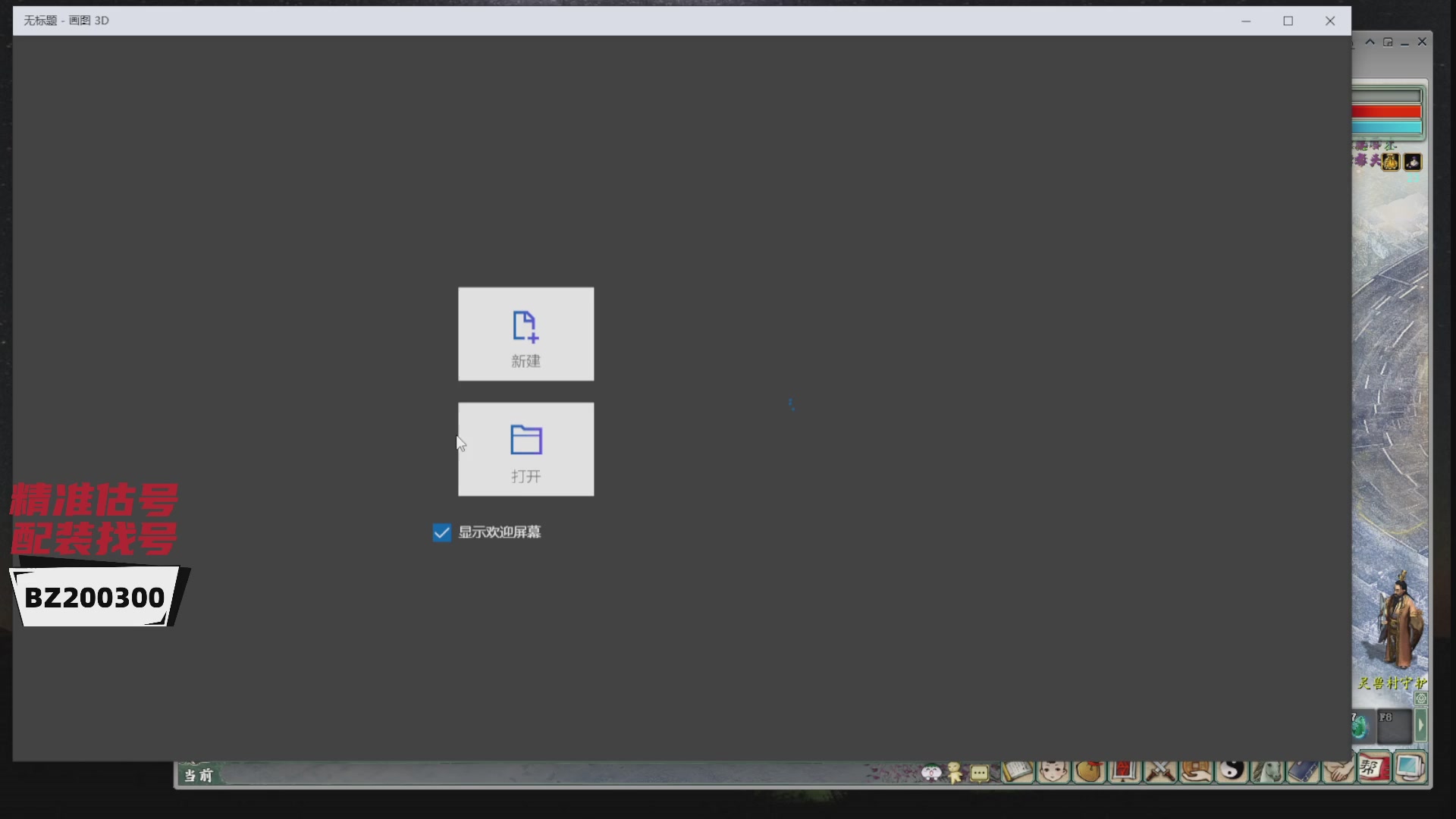Click the gold pouch buff icon

[1390, 162]
